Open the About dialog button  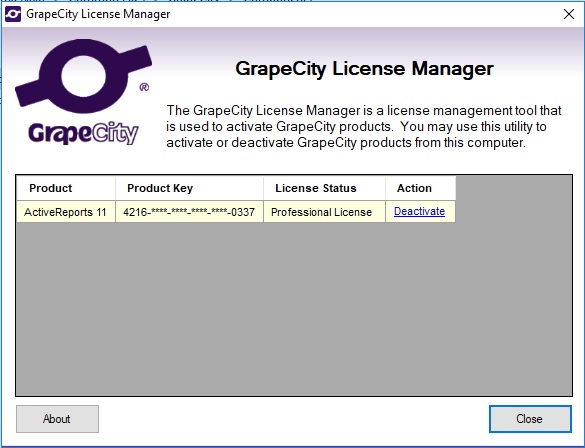(57, 419)
